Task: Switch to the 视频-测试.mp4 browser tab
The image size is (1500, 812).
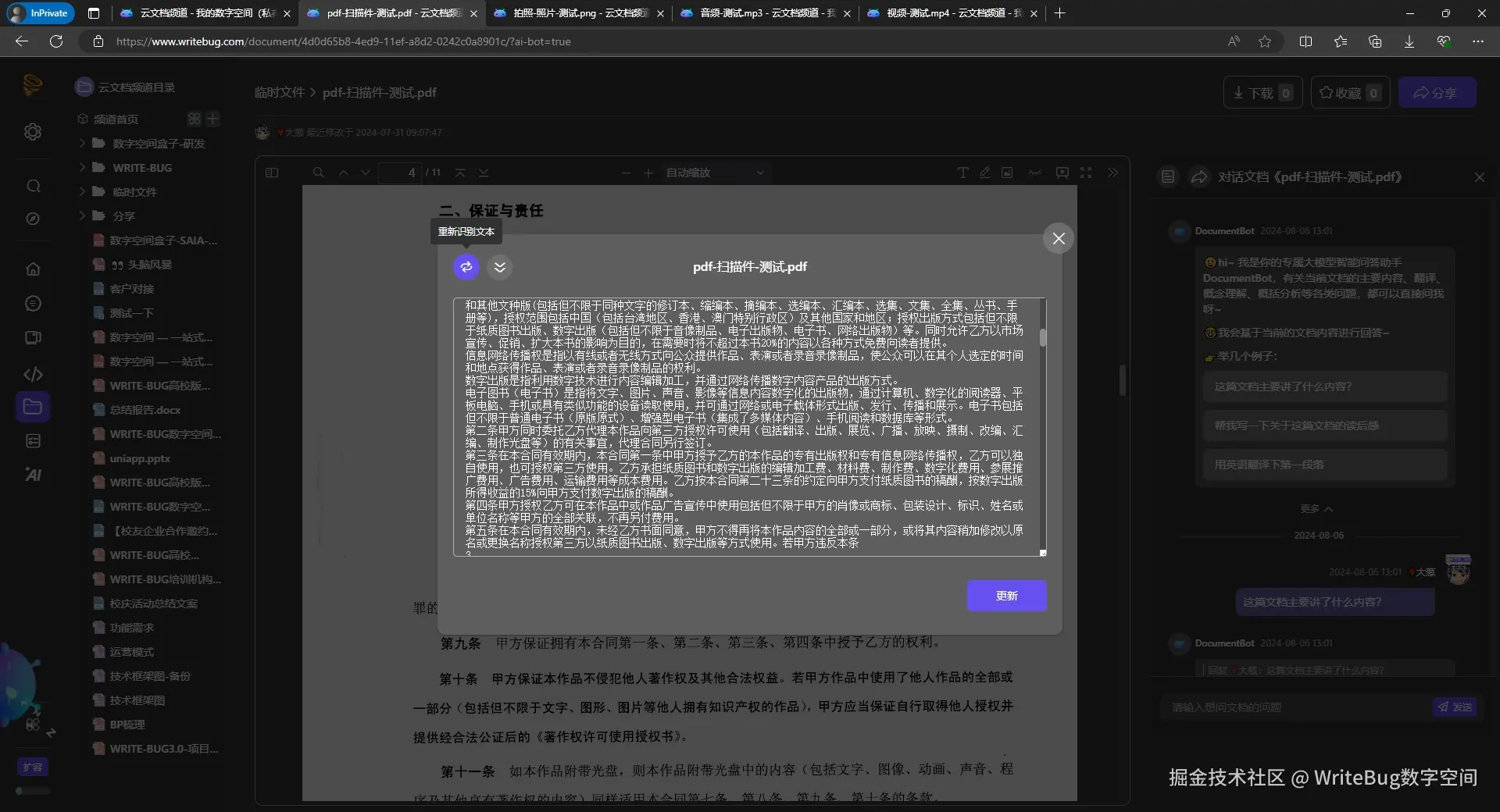Action: [947, 13]
